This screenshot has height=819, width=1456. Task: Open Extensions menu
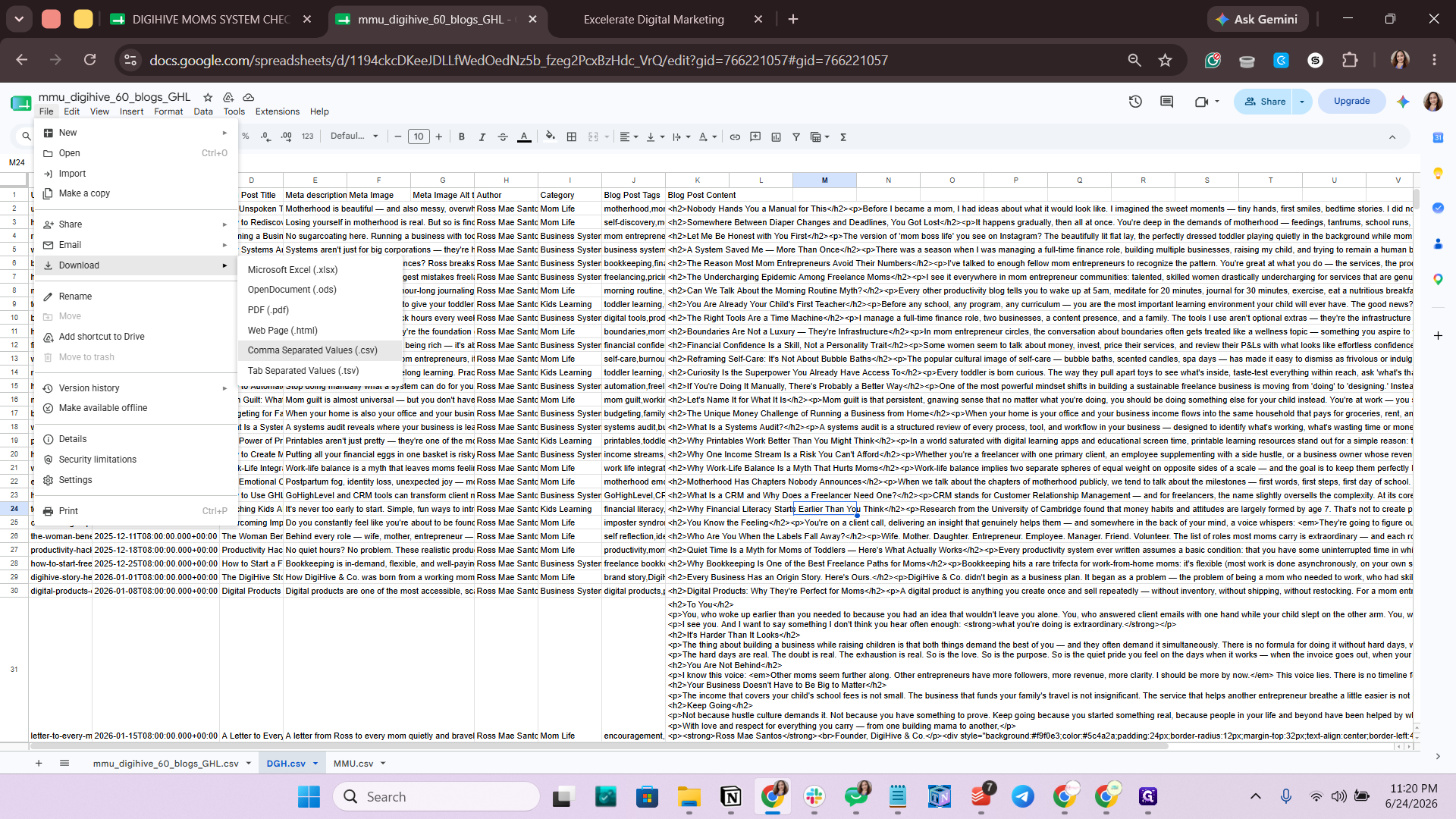click(x=277, y=111)
